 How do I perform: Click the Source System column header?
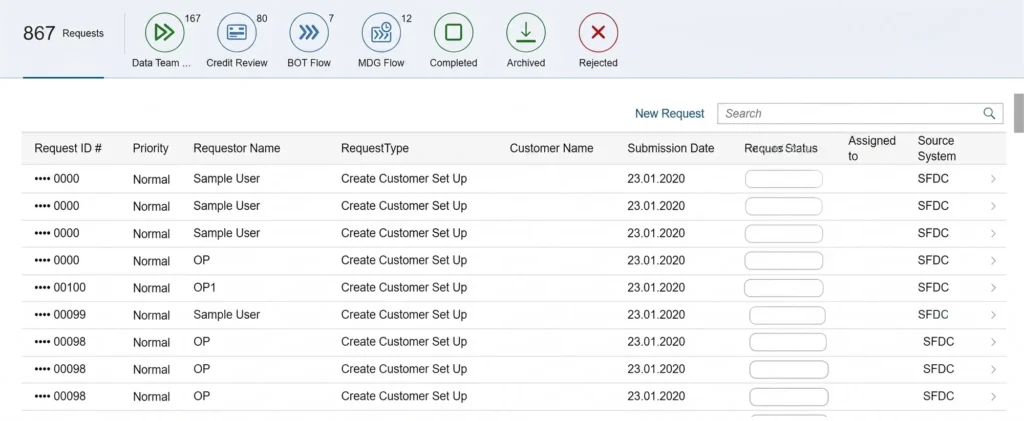click(936, 148)
